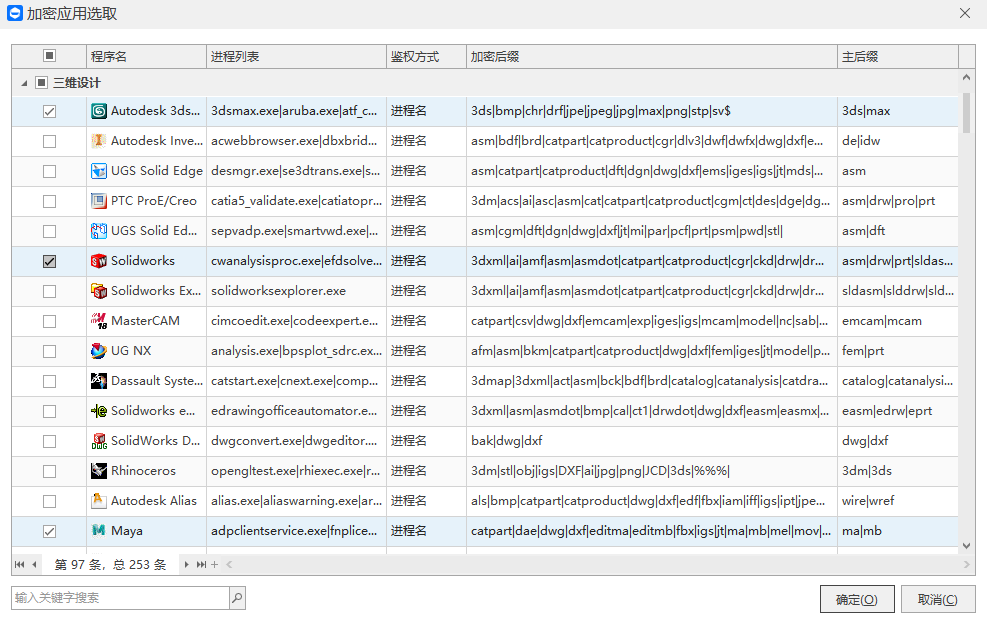
Task: Click the 取消(C) button
Action: (x=938, y=600)
